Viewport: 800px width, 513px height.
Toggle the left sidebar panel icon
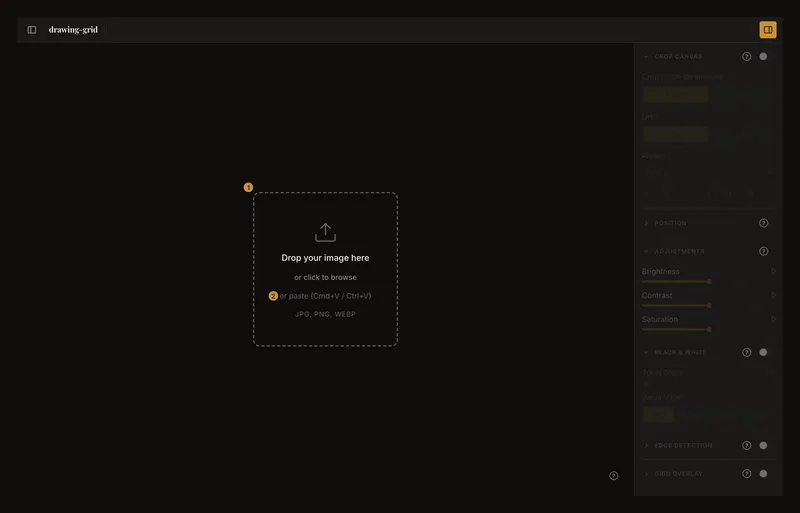[x=32, y=30]
